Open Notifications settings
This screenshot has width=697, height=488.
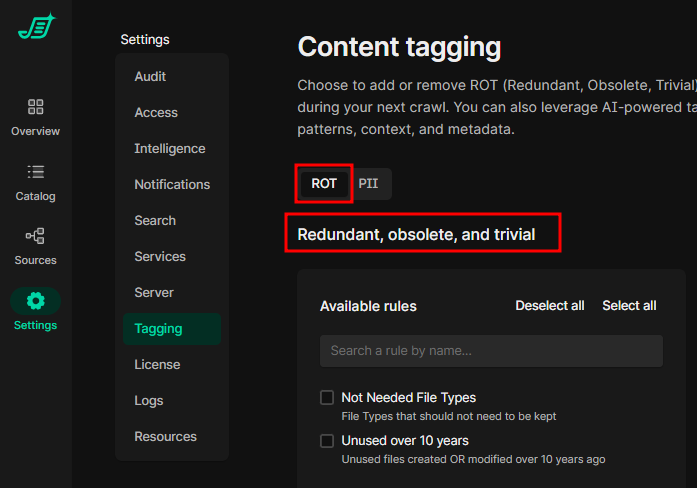172,185
